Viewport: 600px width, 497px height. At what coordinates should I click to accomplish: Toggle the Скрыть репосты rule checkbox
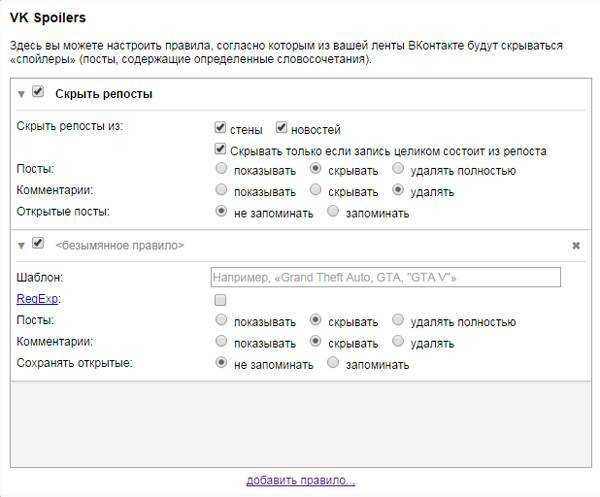click(x=38, y=91)
